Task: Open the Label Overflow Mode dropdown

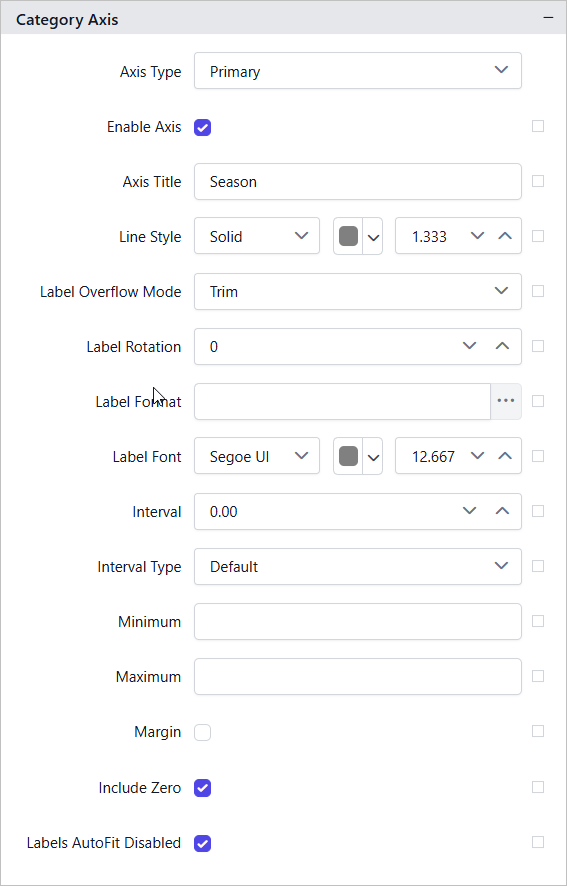Action: (357, 292)
